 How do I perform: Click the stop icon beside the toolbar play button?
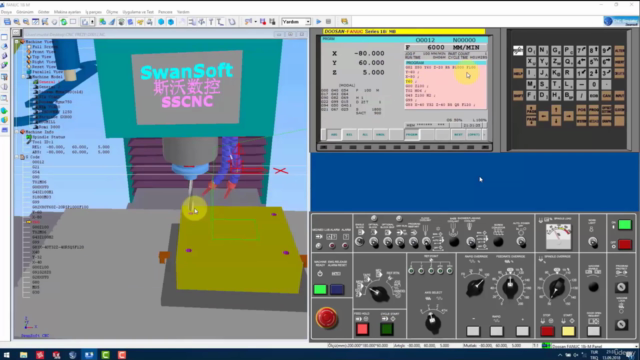[x=329, y=22]
